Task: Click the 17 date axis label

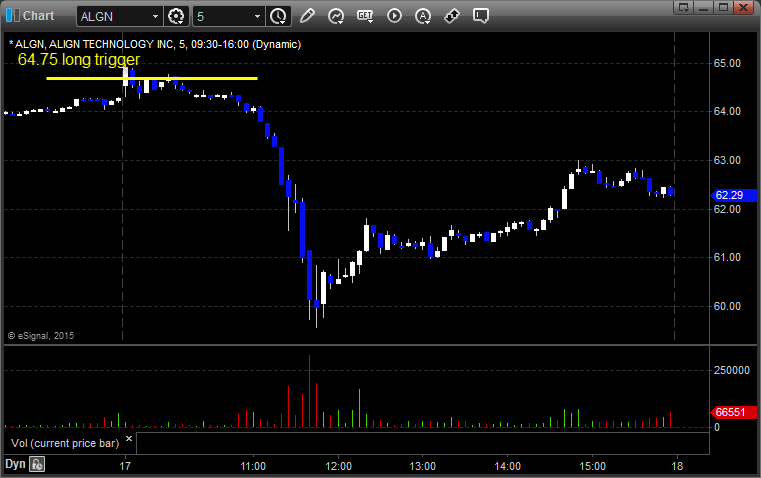Action: coord(125,466)
